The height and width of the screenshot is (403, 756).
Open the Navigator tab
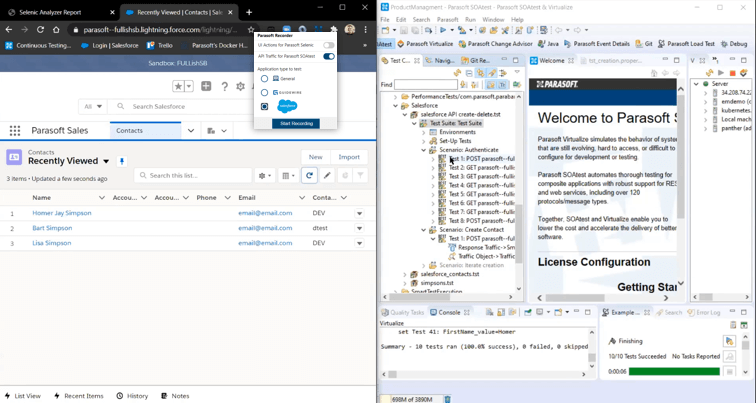click(440, 60)
